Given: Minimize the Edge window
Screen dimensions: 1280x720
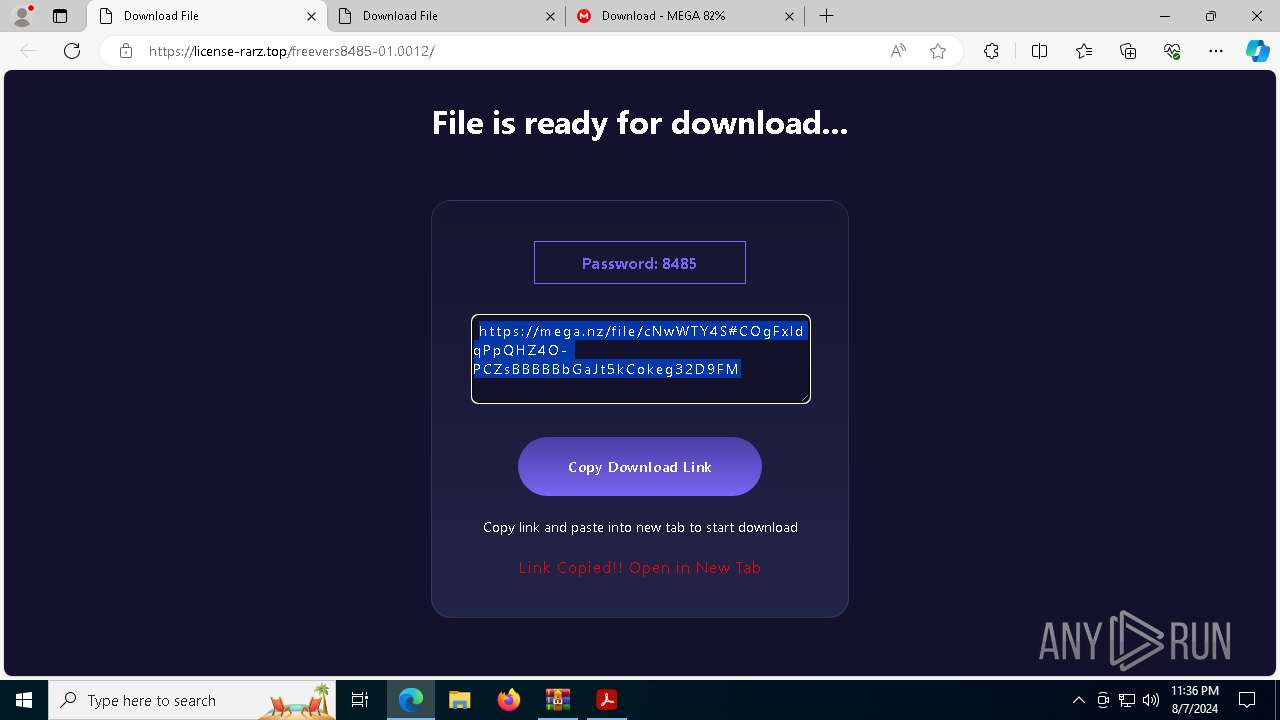Looking at the screenshot, I should click(1165, 16).
